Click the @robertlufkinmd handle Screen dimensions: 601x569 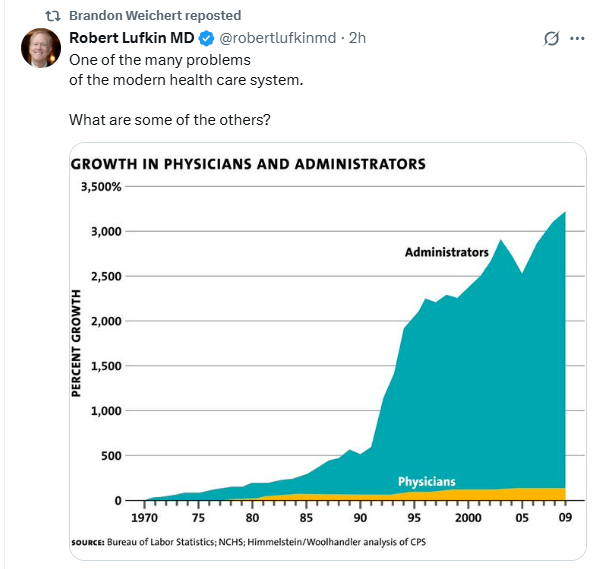[x=278, y=38]
